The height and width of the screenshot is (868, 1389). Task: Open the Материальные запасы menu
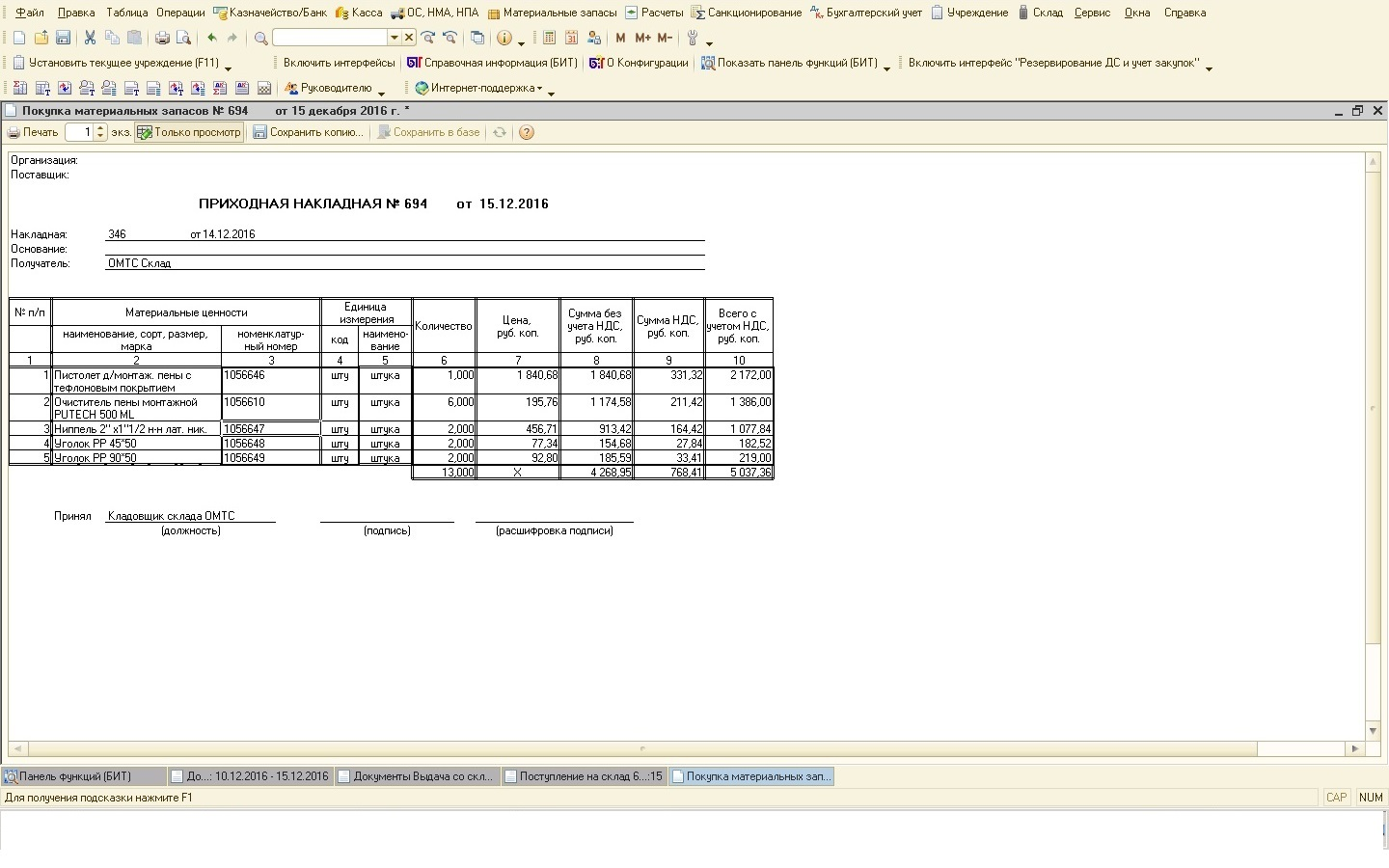pyautogui.click(x=552, y=13)
